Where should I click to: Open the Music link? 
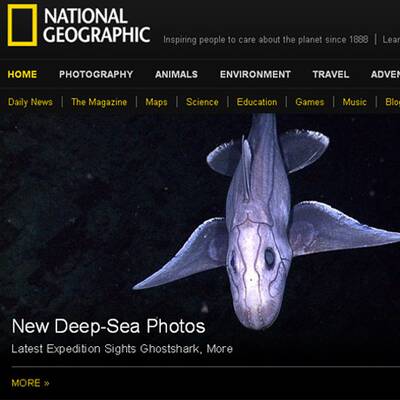pyautogui.click(x=355, y=102)
